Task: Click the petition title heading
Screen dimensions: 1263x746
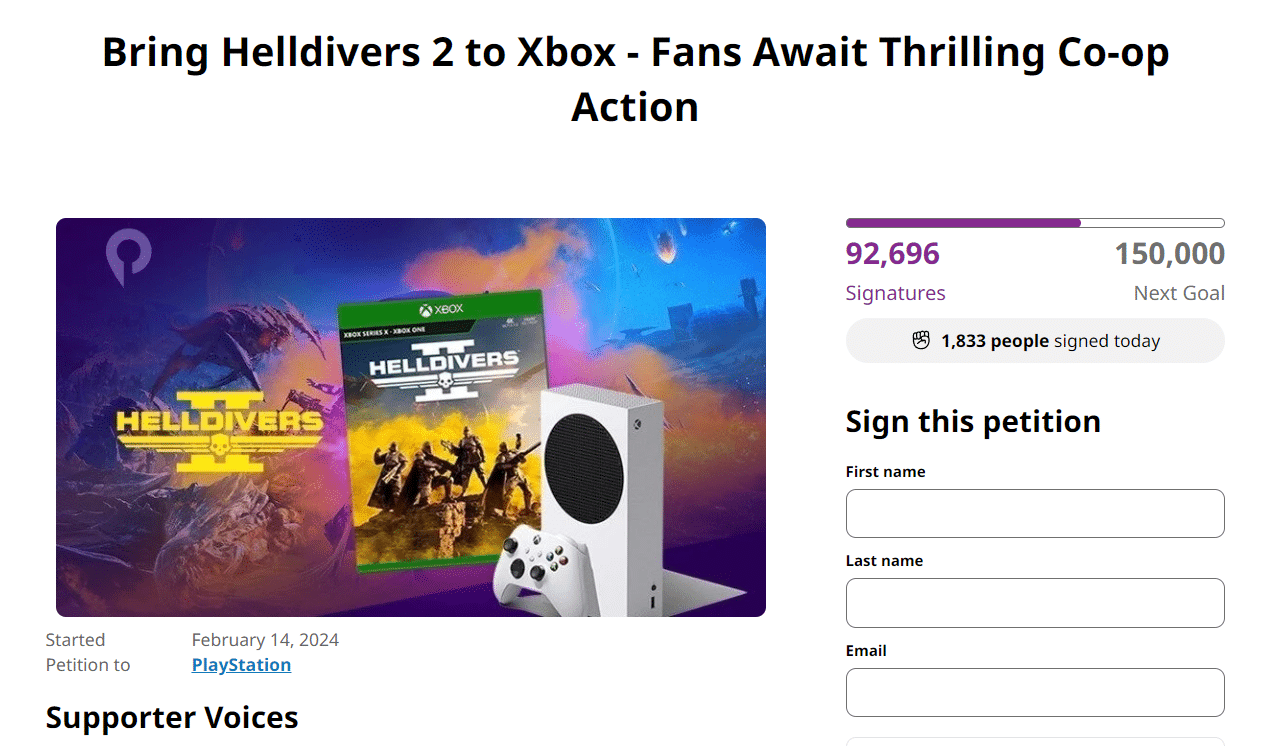Action: 634,80
